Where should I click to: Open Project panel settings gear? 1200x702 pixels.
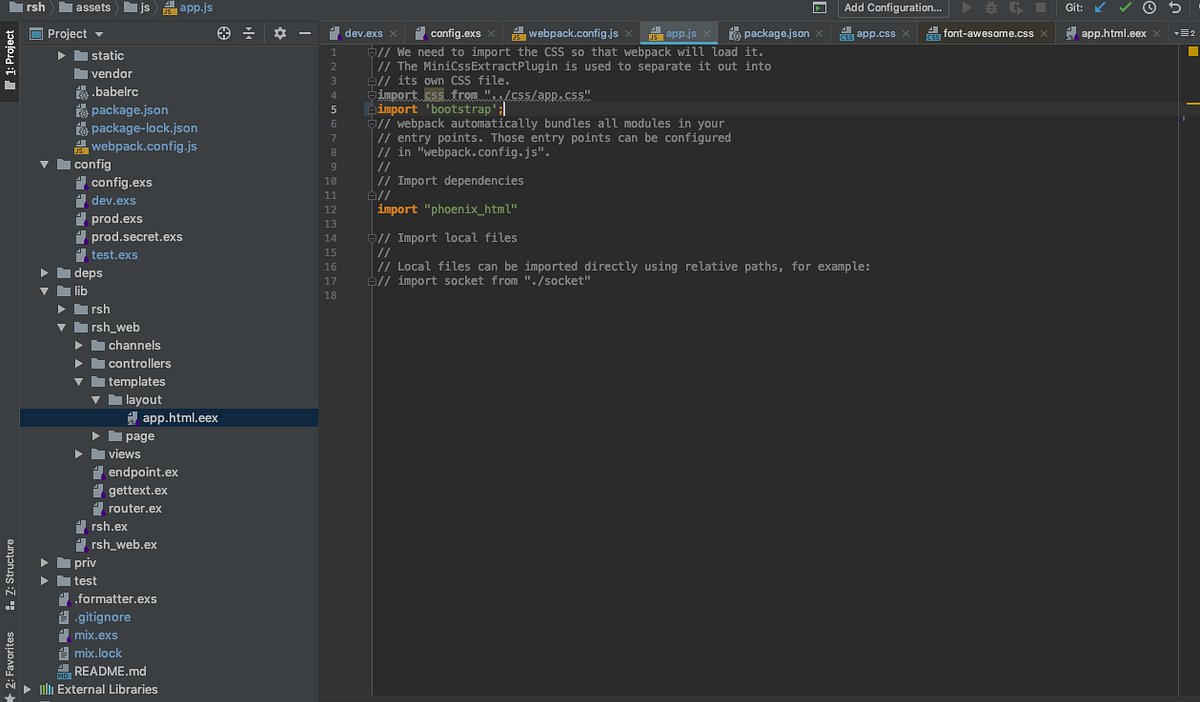pos(280,33)
